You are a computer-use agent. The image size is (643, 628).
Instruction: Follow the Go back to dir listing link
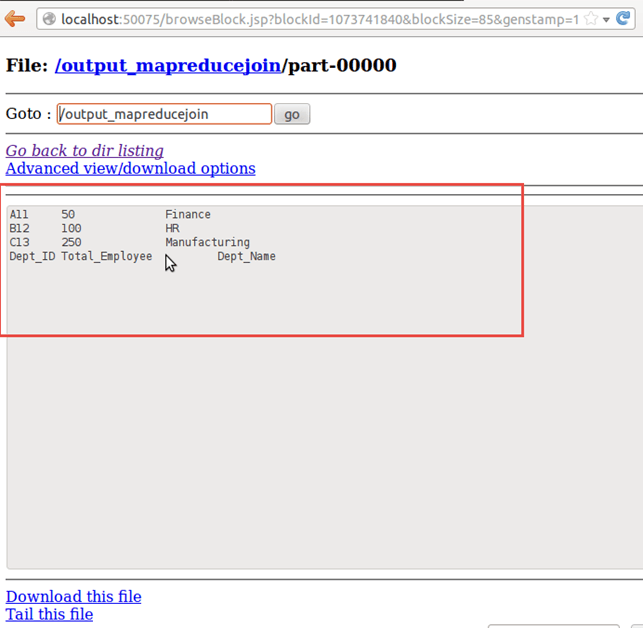[85, 150]
